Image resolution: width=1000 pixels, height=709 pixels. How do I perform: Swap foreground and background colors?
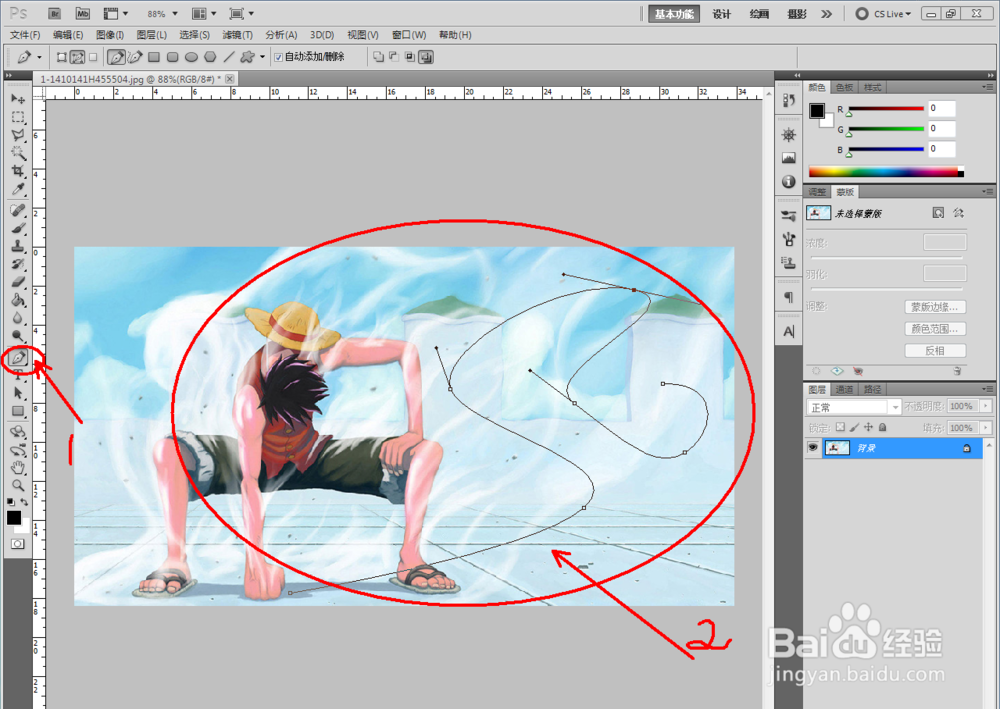point(24,502)
